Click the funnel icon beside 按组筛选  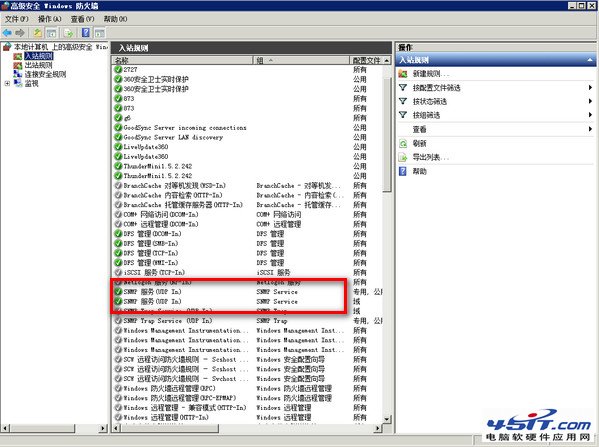403,115
